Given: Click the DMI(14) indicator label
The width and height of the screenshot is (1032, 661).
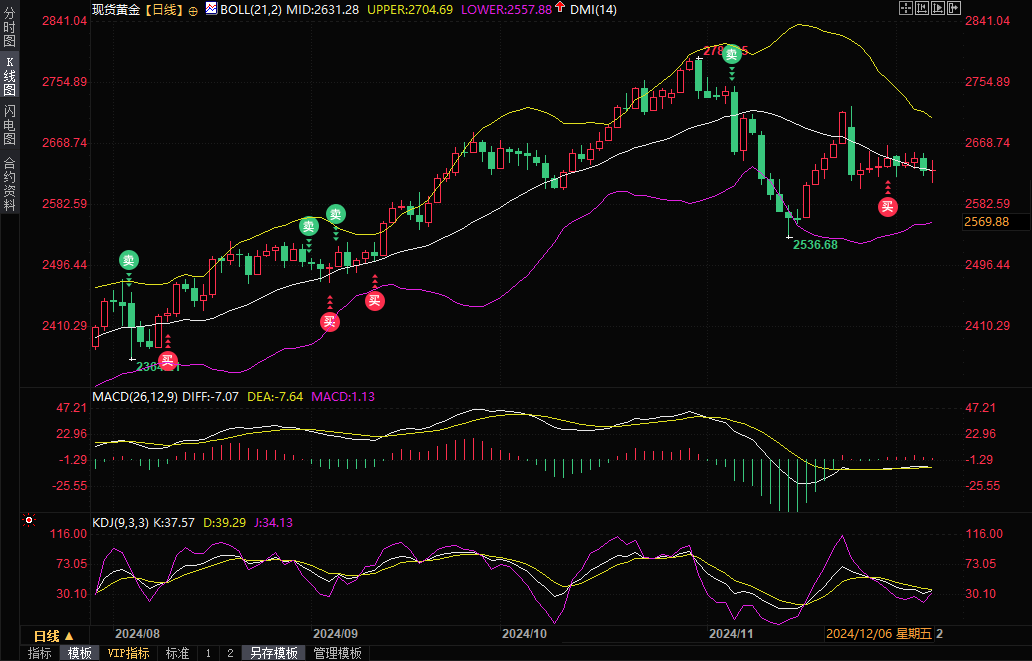Looking at the screenshot, I should tap(593, 9).
